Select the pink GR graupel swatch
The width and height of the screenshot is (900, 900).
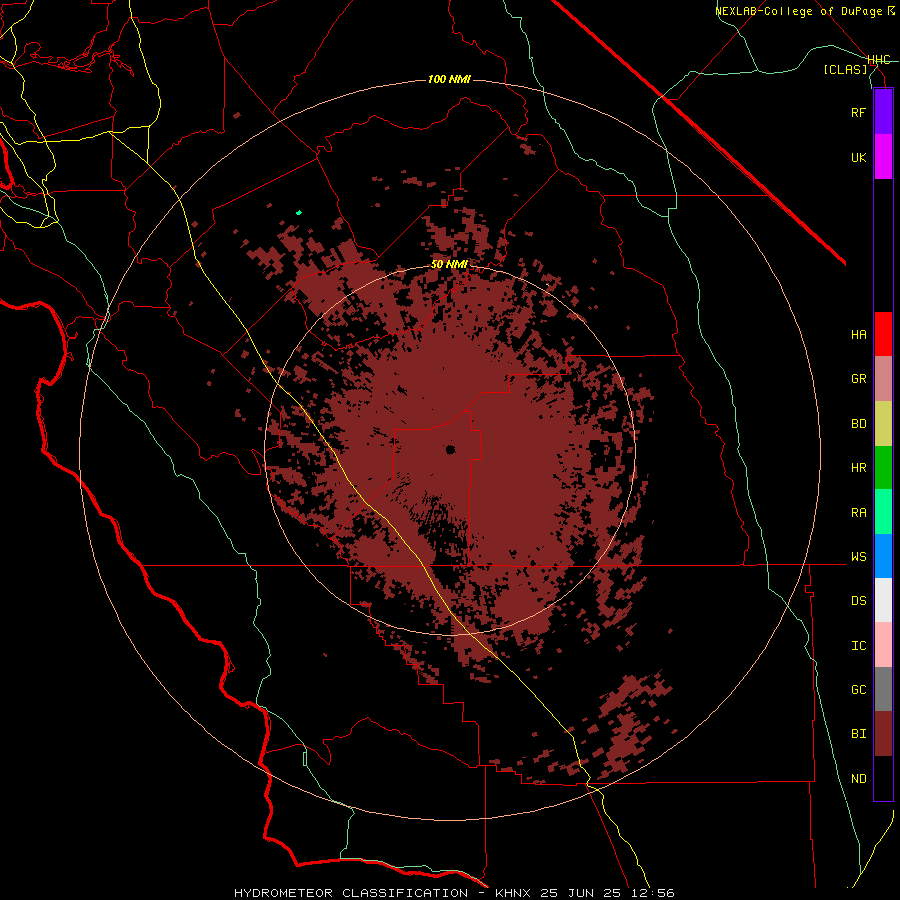click(x=883, y=379)
